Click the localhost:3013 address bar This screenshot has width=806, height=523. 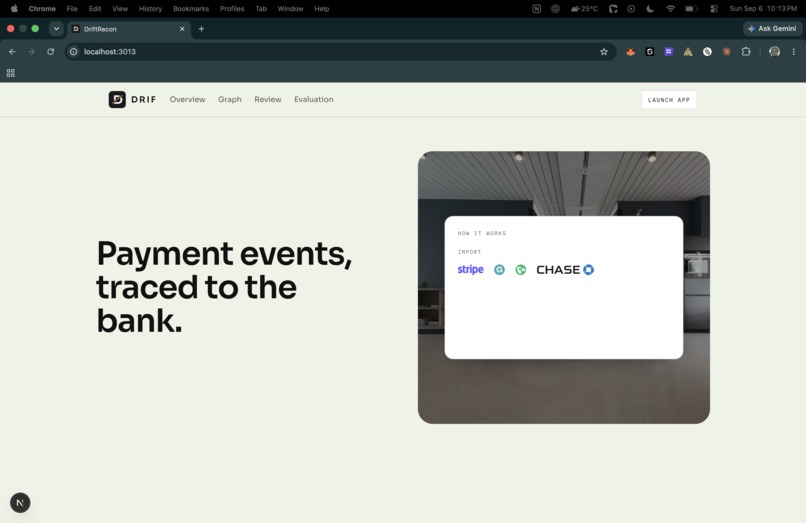point(340,51)
